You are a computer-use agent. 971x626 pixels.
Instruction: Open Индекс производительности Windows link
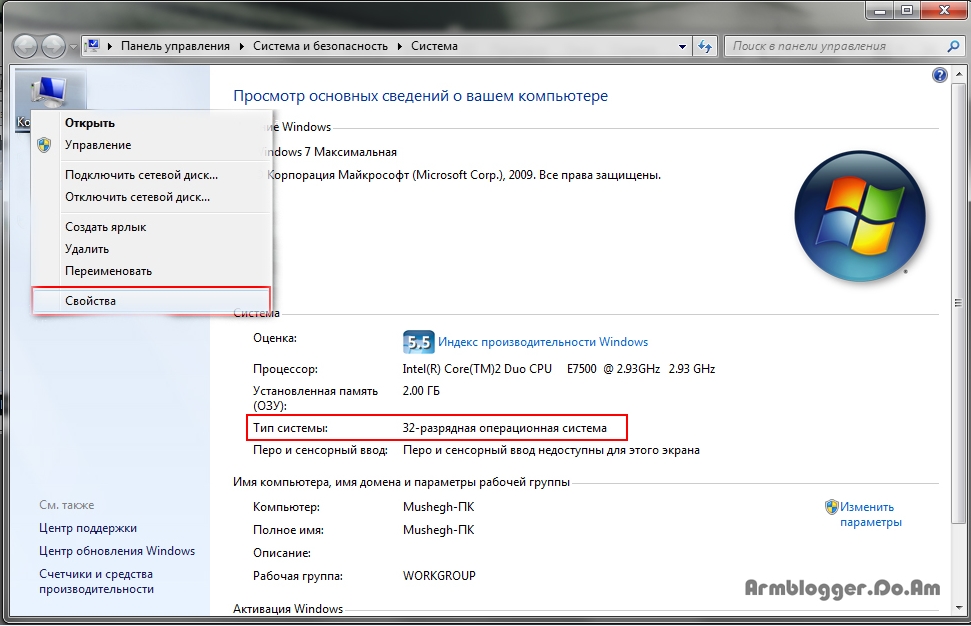coord(543,342)
